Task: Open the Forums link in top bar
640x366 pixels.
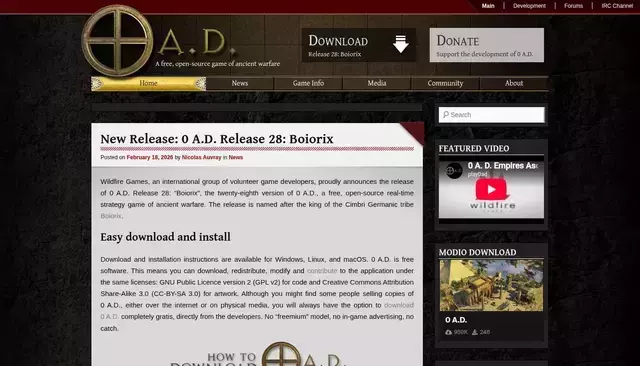Action: point(573,6)
